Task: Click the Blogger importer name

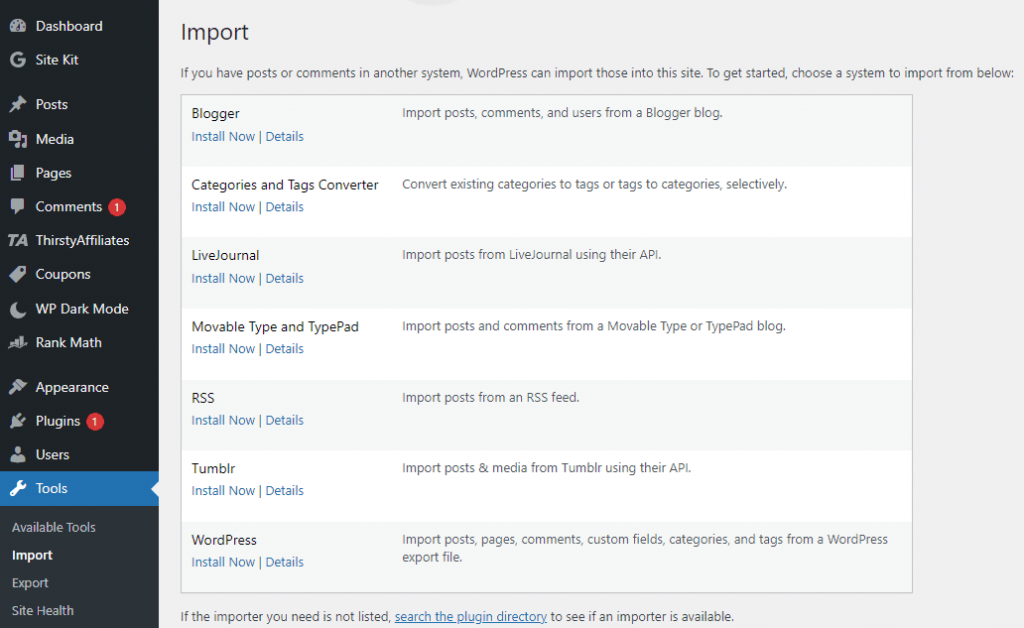Action: (216, 114)
